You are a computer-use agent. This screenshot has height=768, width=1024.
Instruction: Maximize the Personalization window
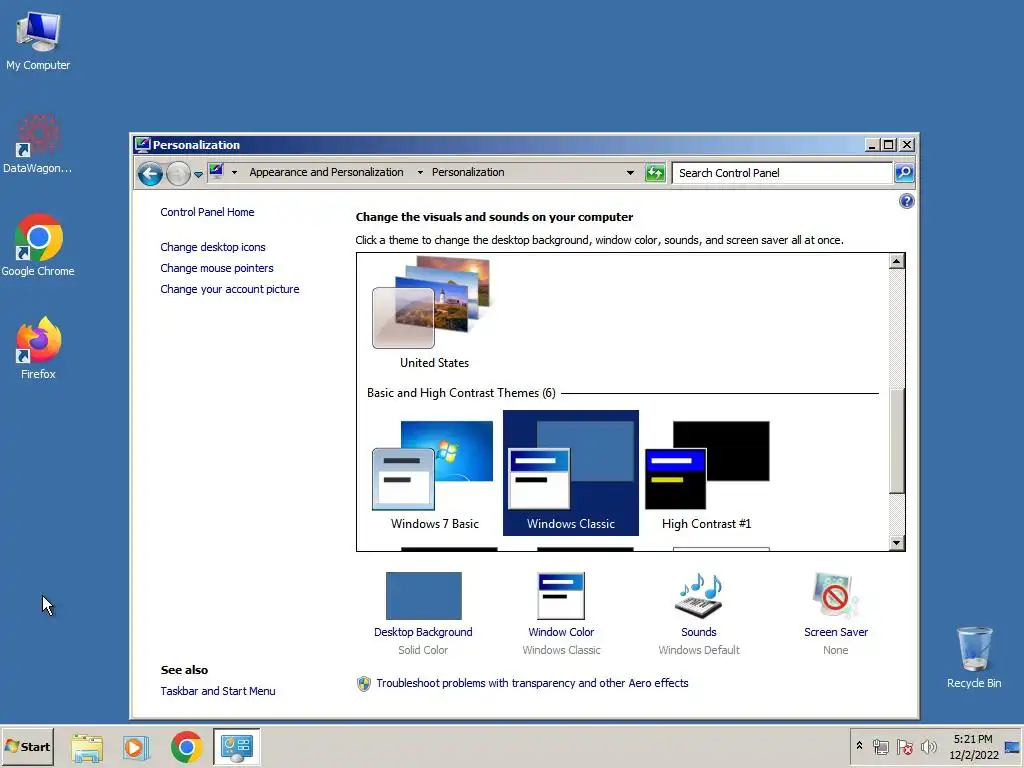(889, 145)
